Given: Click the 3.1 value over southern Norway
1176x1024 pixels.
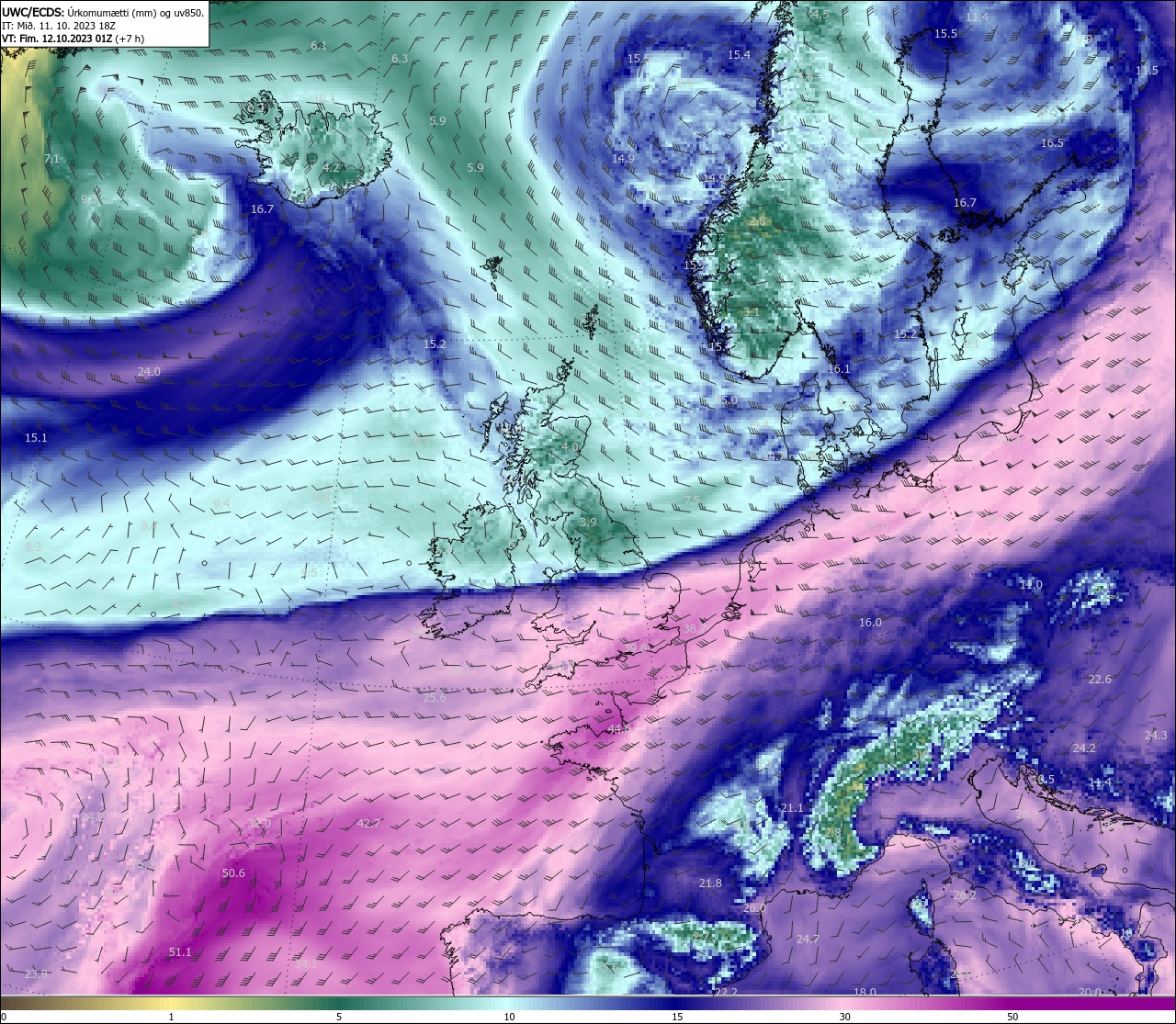Looking at the screenshot, I should pyautogui.click(x=752, y=312).
